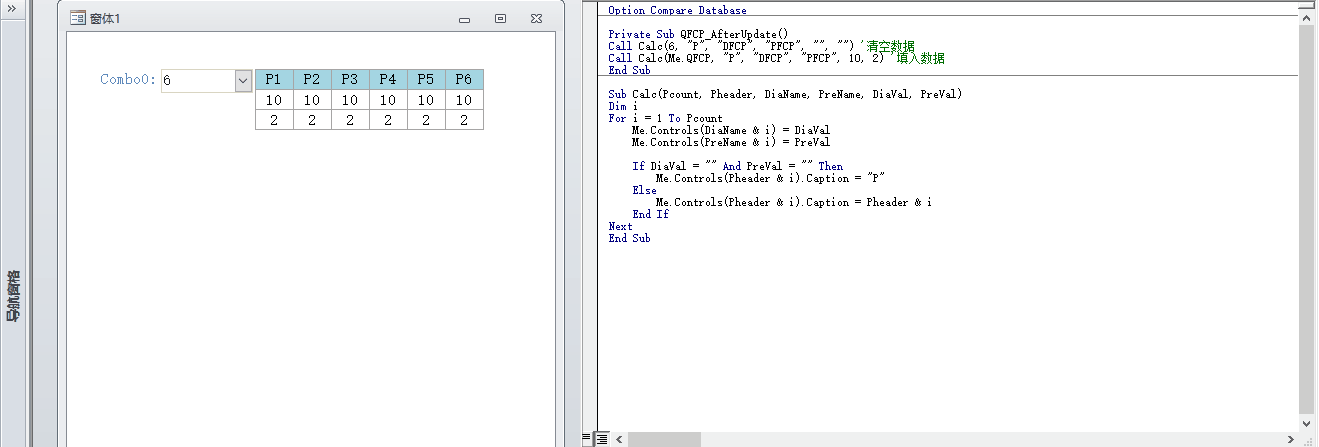The width and height of the screenshot is (1319, 447).
Task: Click the P3 header label
Action: (x=350, y=80)
